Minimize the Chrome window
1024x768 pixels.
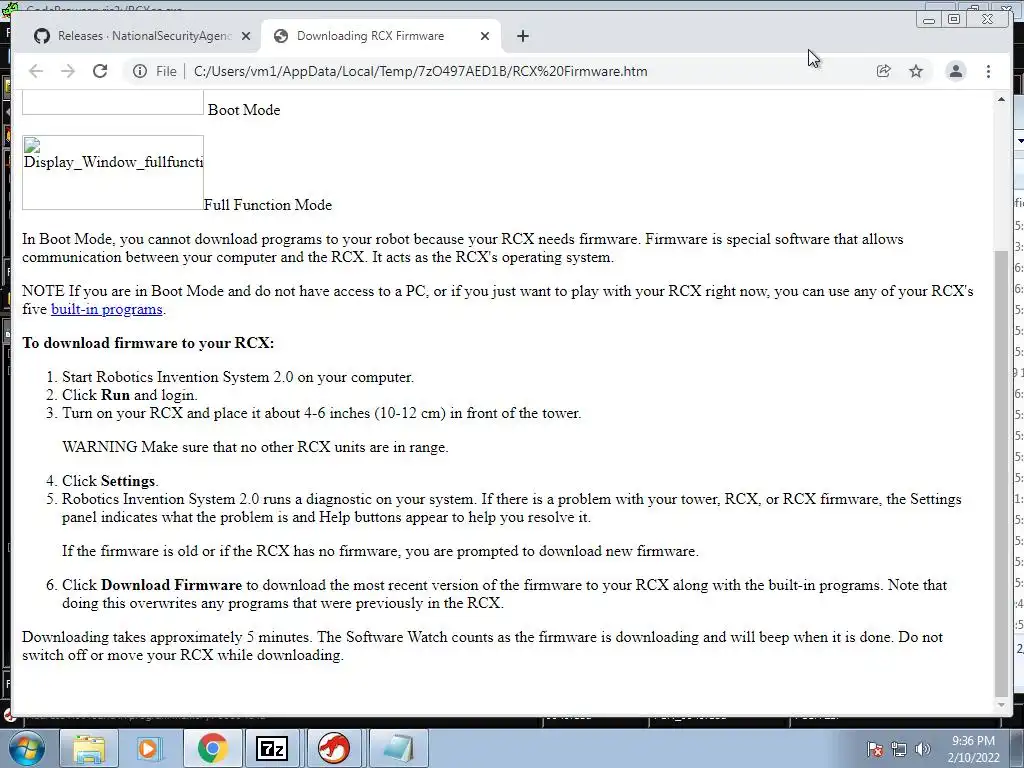(929, 20)
